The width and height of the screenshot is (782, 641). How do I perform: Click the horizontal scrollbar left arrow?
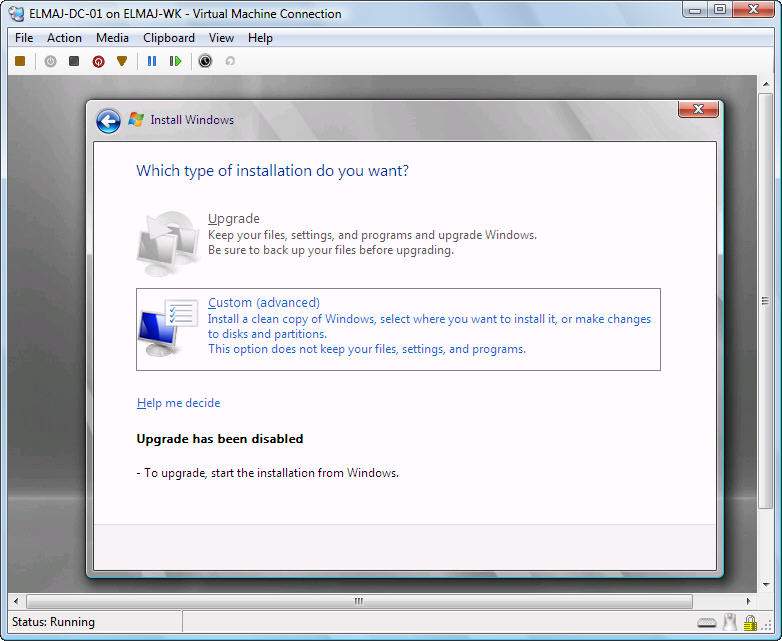click(x=16, y=601)
